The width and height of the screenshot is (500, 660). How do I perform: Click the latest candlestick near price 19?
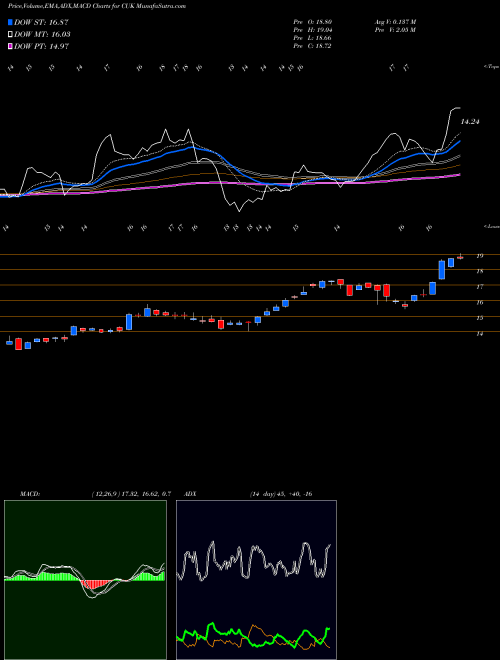pos(460,257)
